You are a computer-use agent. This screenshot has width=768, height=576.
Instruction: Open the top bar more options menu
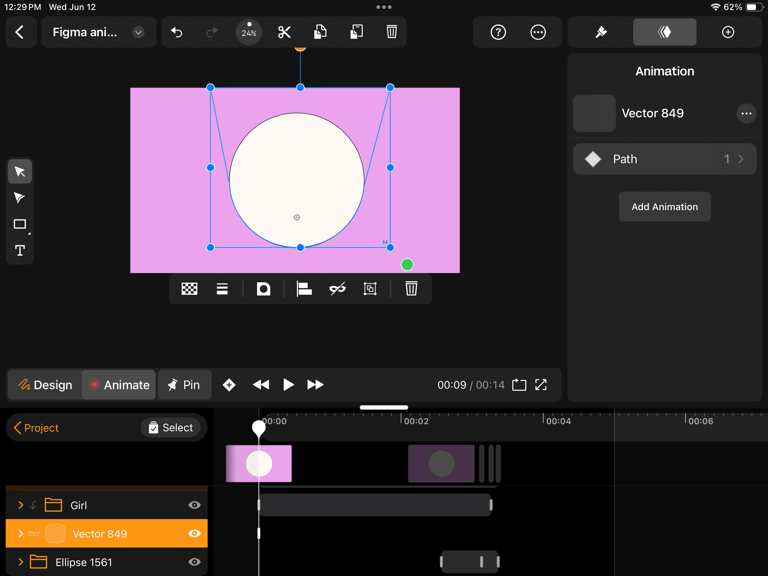click(538, 32)
